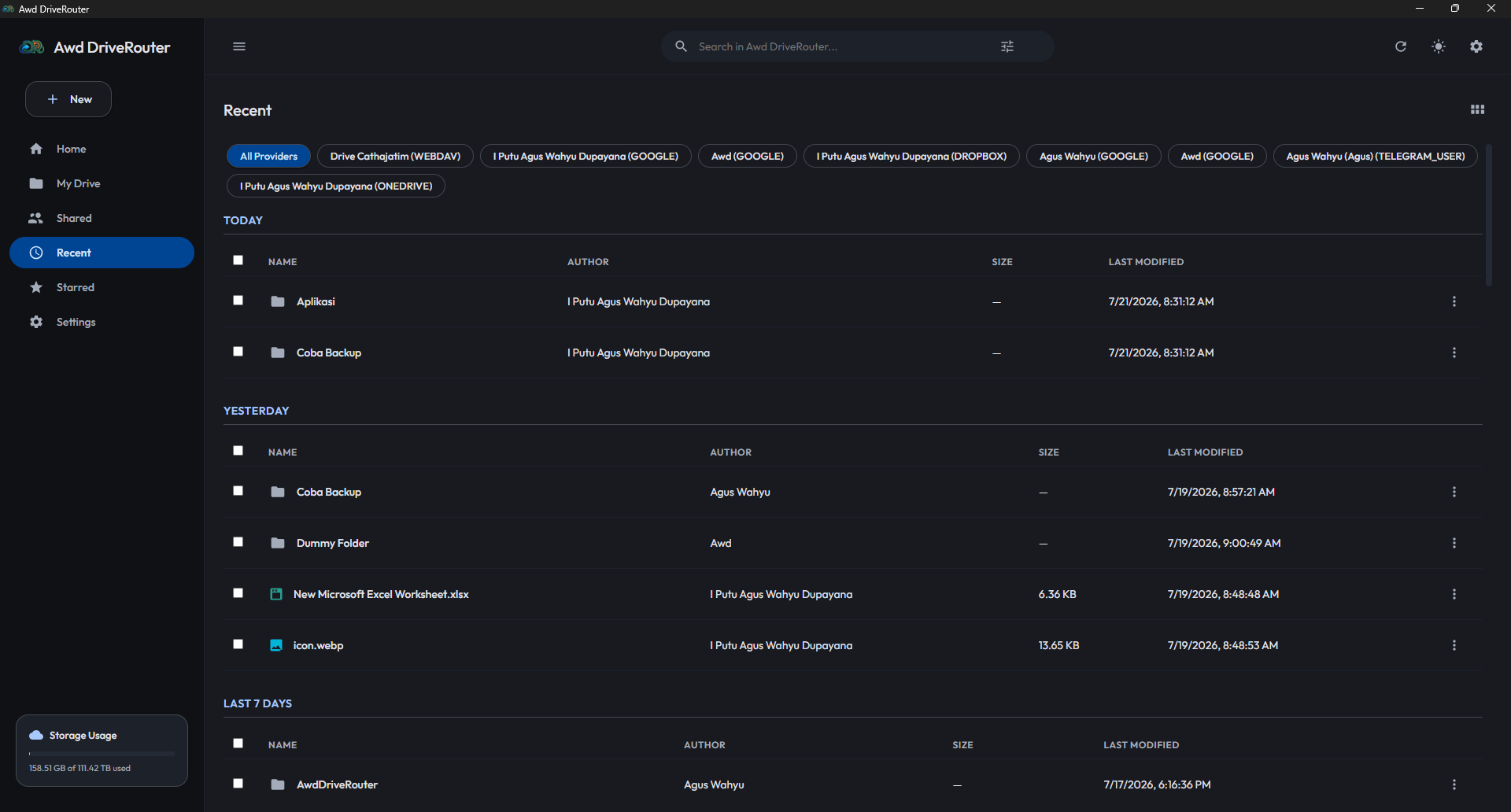Viewport: 1511px width, 812px height.
Task: Filter by Drive Cathajatim (WEBDAV)
Action: (x=395, y=157)
